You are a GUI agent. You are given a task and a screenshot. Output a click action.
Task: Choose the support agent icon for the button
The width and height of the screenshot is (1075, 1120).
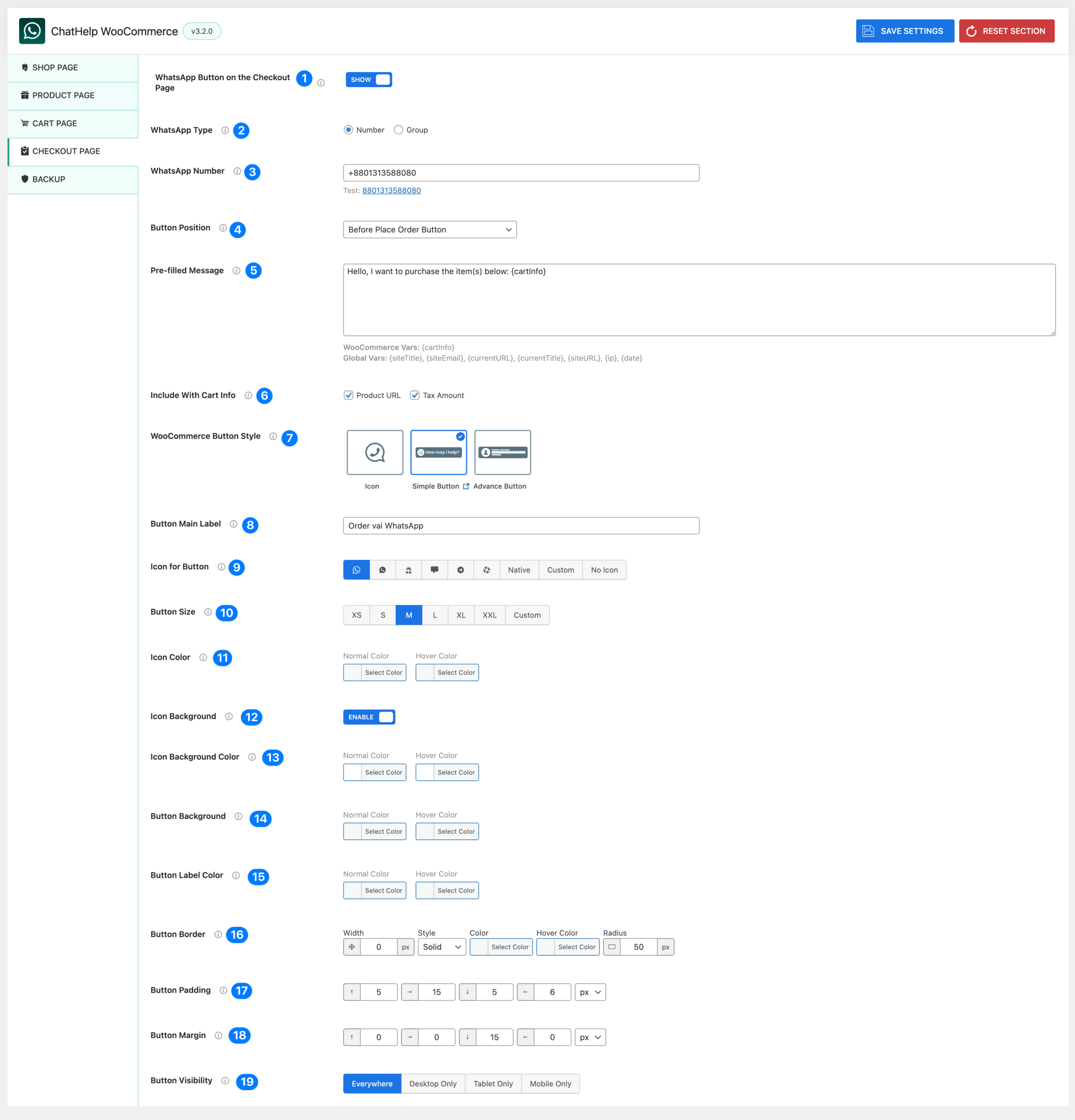(409, 570)
